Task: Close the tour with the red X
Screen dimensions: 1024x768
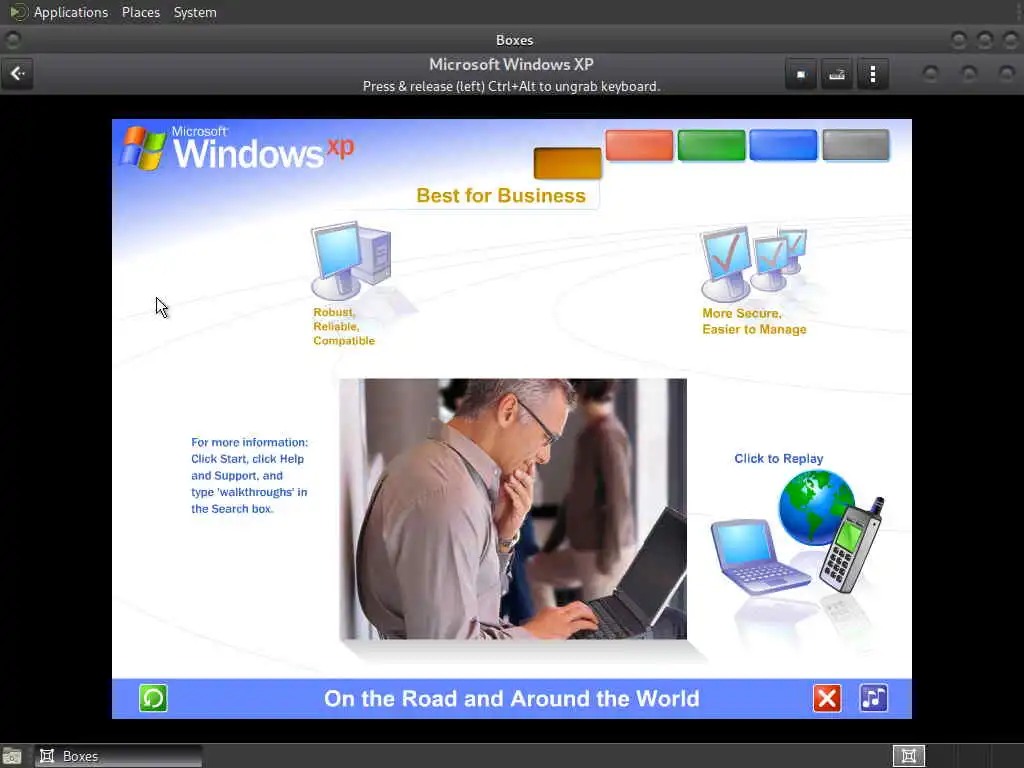Action: [827, 698]
